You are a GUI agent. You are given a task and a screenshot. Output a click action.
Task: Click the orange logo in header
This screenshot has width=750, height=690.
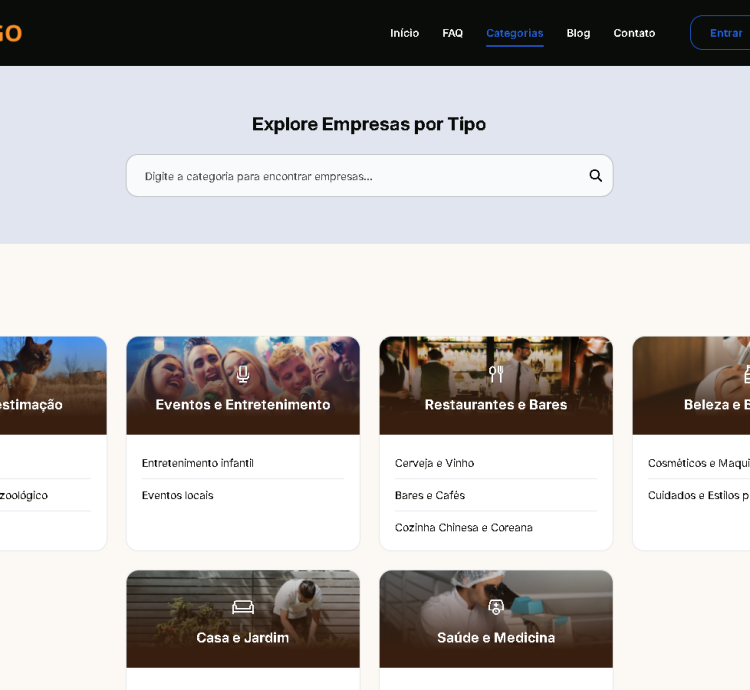point(10,33)
